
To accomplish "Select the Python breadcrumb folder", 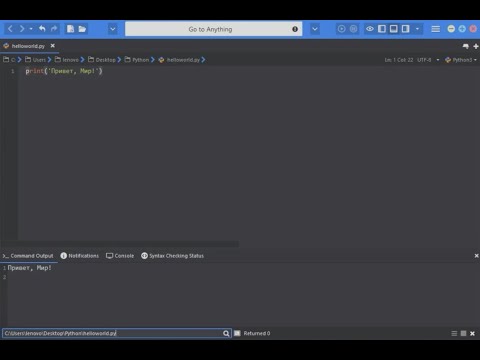I will click(137, 60).
